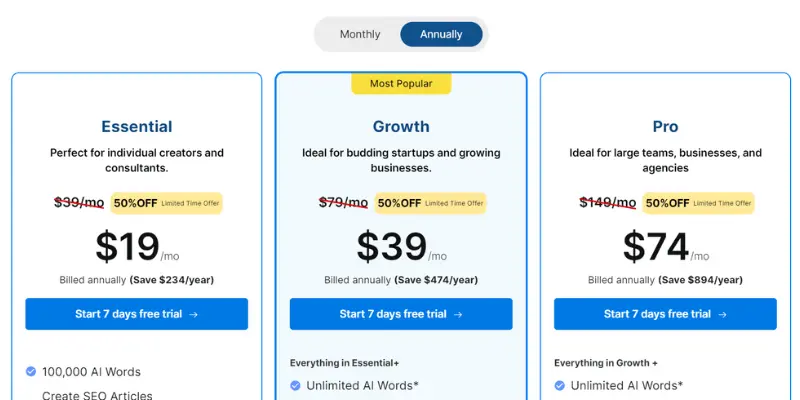Select Annually billing option
800x400 pixels.
(441, 34)
